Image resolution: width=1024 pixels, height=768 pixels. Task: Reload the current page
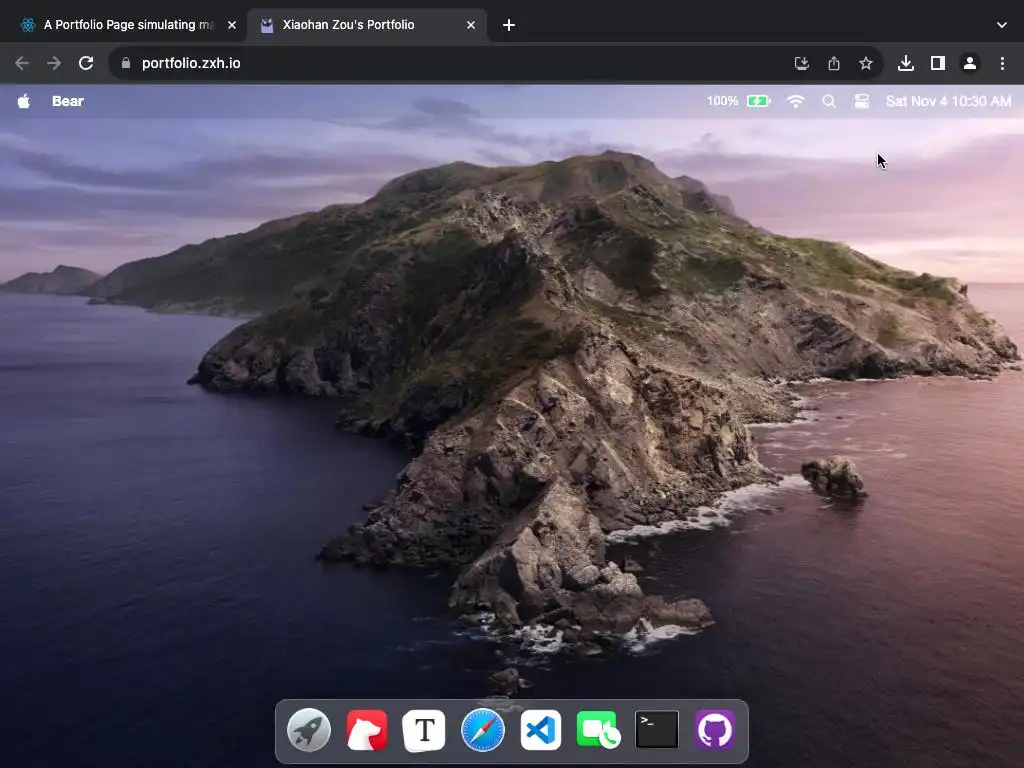click(86, 63)
